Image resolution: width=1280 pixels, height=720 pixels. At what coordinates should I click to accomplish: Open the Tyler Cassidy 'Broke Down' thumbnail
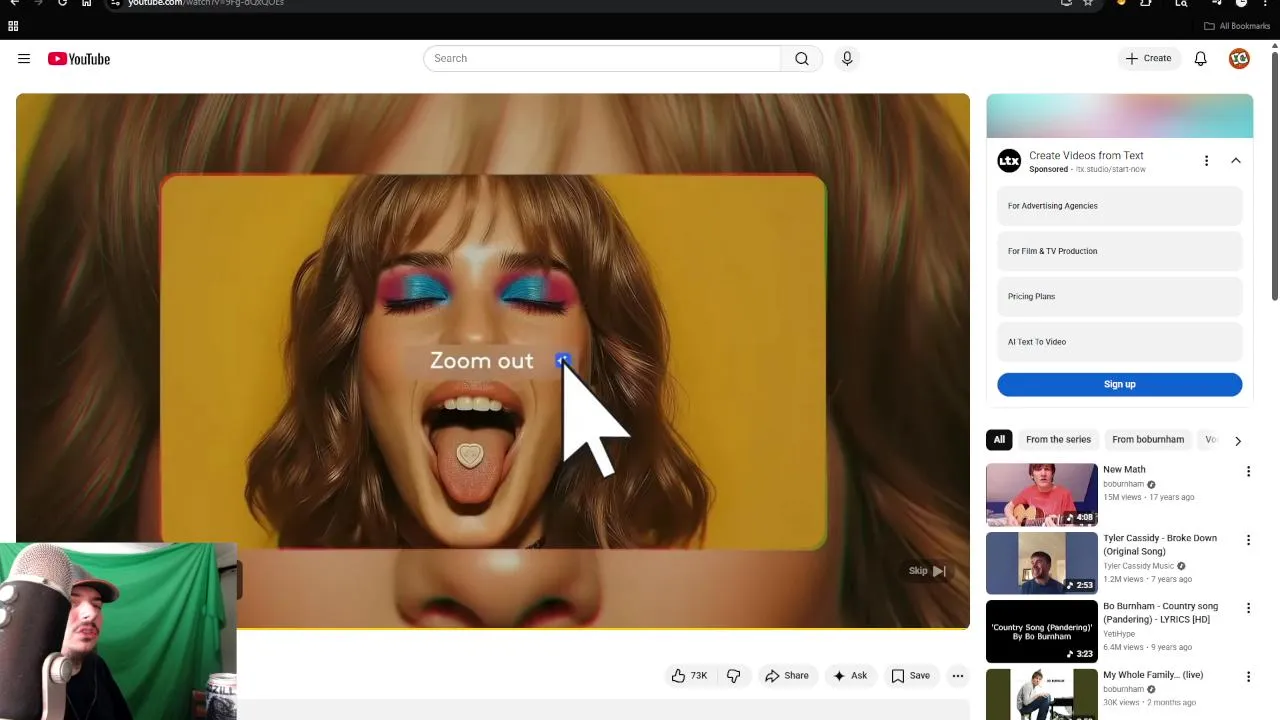click(x=1041, y=563)
